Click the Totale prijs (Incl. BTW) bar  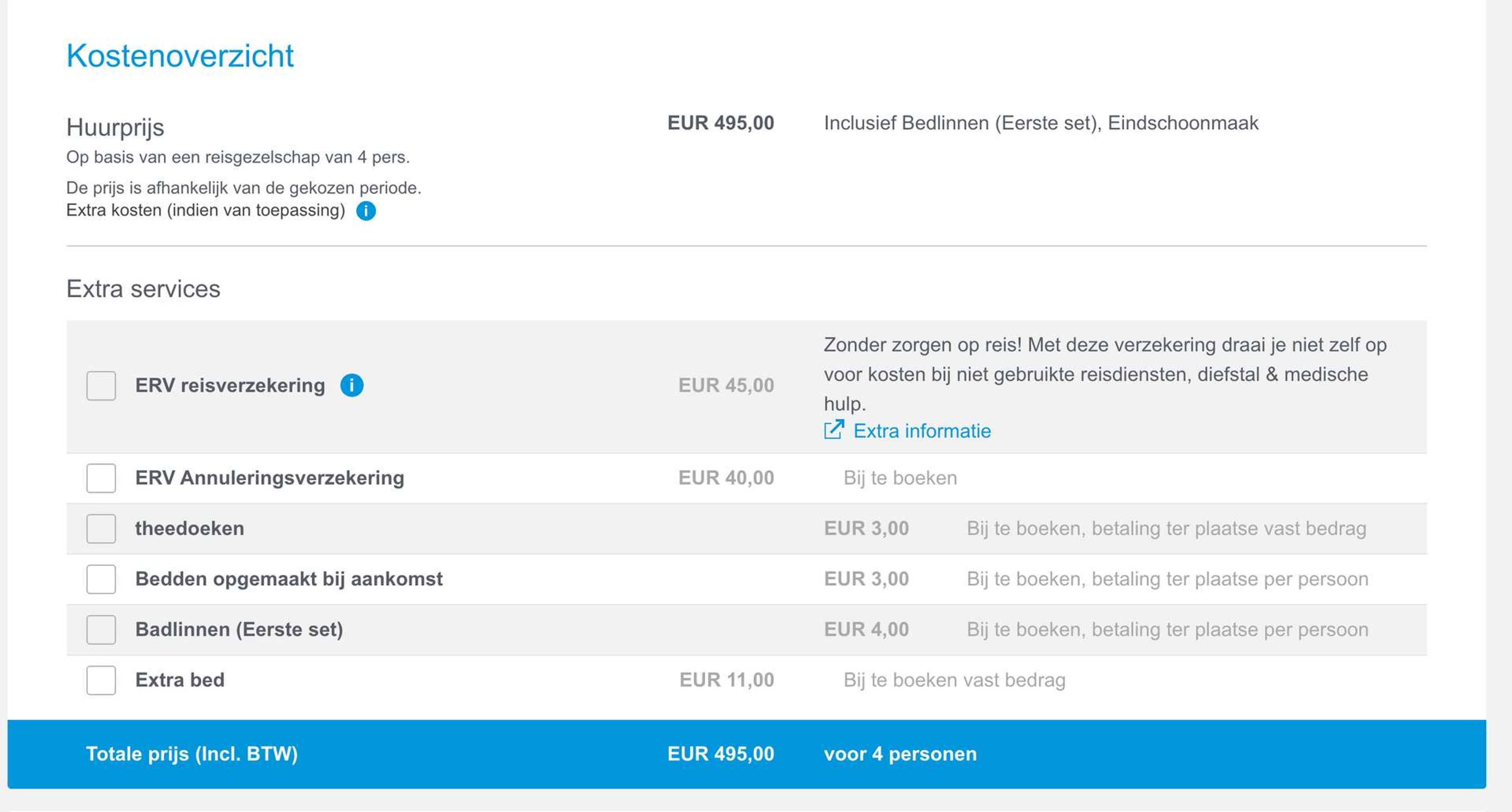pyautogui.click(x=747, y=754)
